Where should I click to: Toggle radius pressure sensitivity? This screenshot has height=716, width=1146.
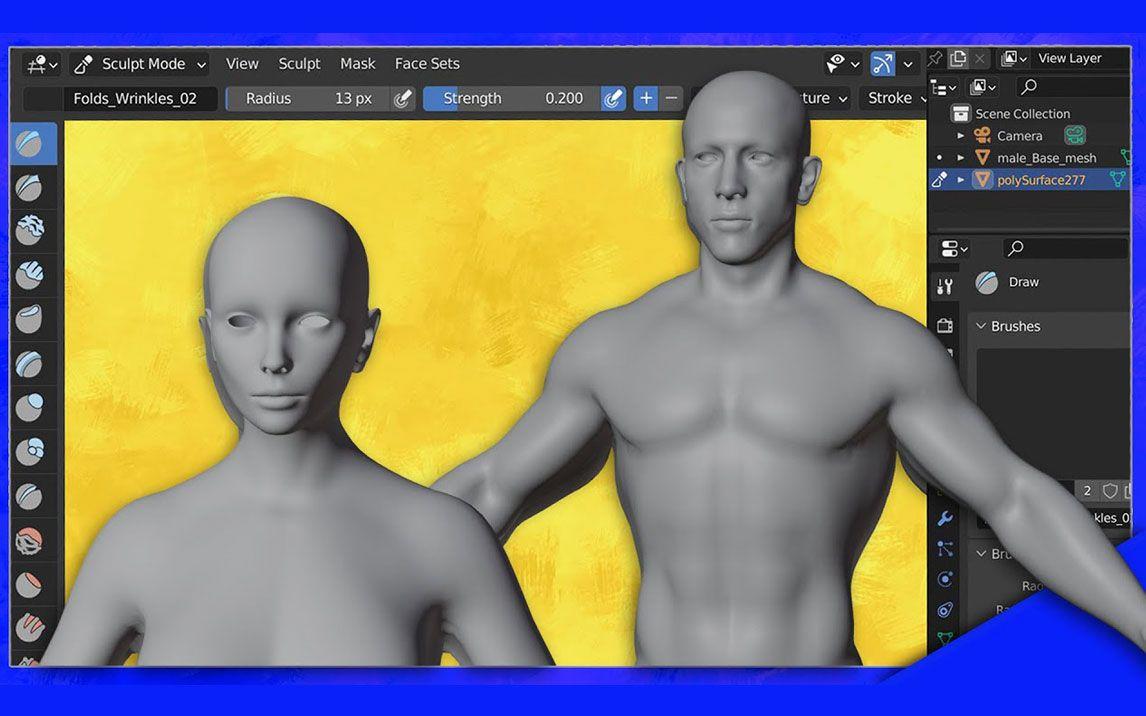point(402,98)
